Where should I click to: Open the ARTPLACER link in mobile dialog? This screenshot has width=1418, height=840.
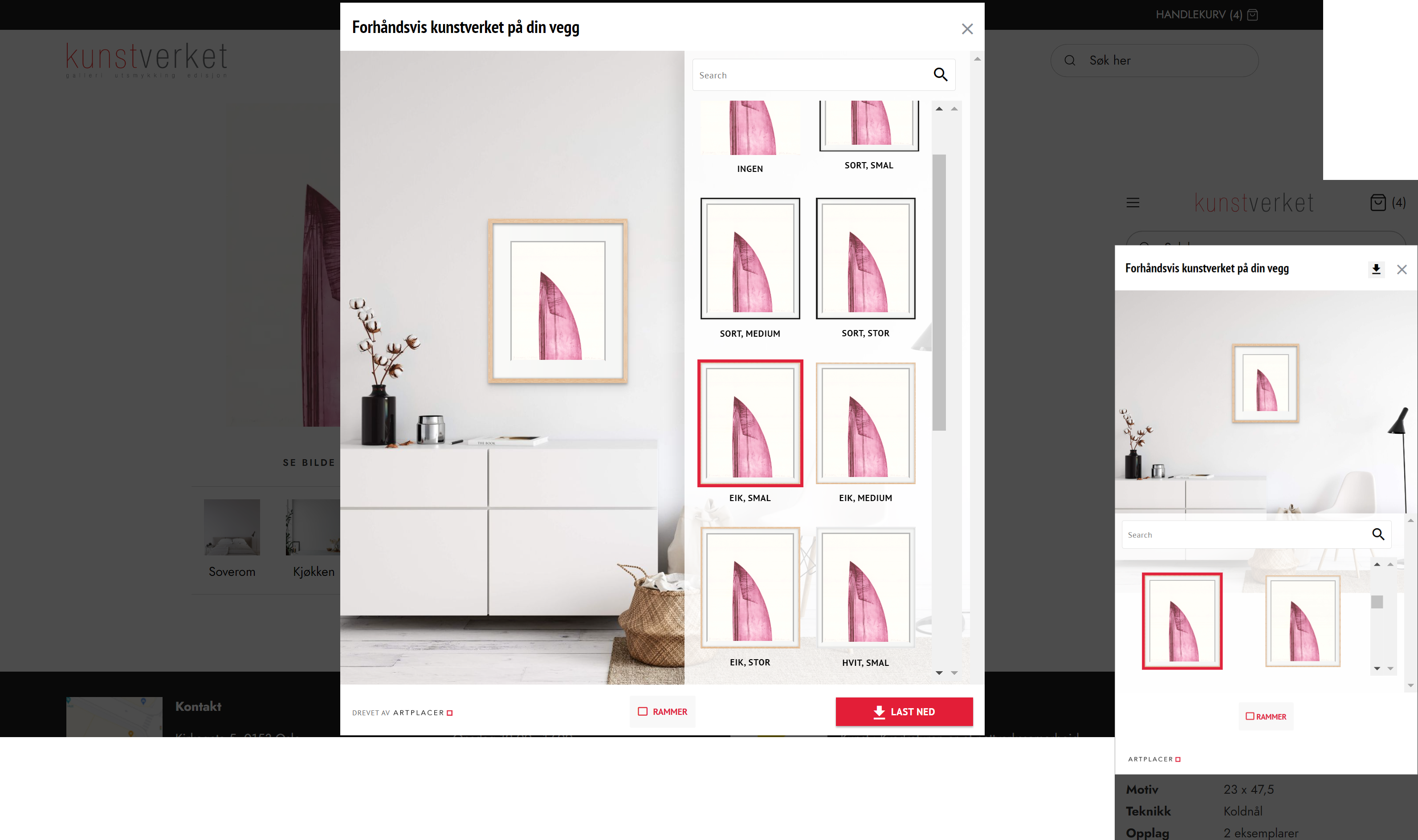pos(1154,759)
